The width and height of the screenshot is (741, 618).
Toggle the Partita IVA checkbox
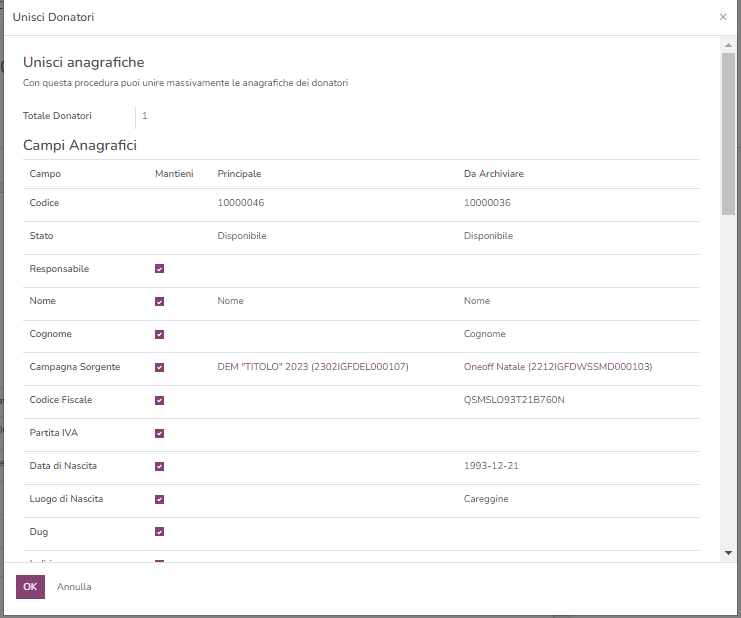pos(160,433)
